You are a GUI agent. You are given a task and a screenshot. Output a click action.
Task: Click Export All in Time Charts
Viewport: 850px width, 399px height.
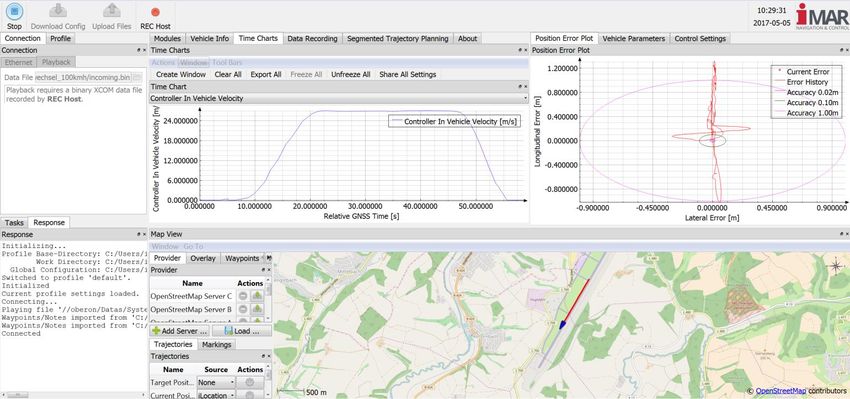(x=266, y=74)
